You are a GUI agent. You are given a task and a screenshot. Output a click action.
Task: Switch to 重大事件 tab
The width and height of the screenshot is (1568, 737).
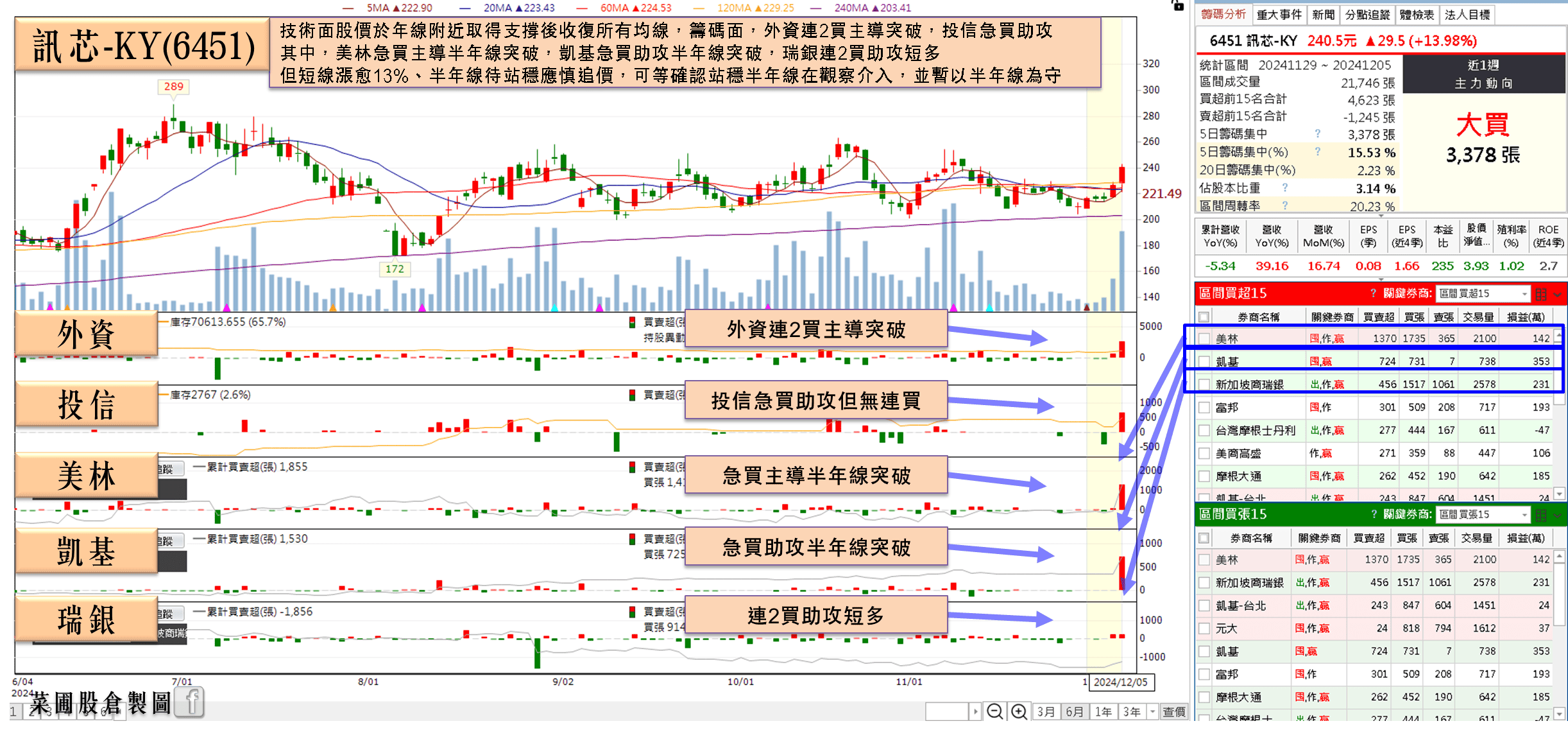tap(1279, 14)
